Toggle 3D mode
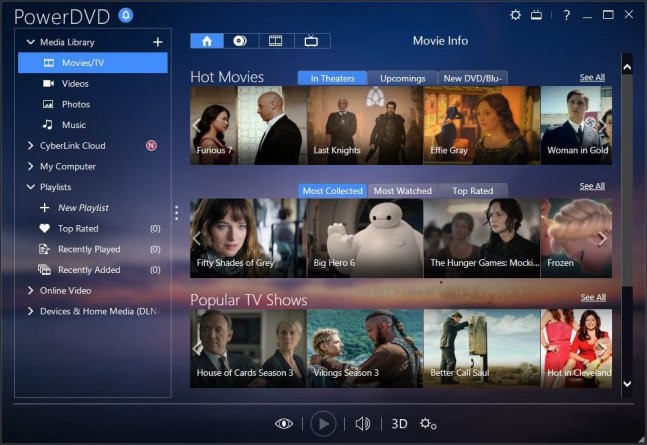Image resolution: width=647 pixels, height=445 pixels. click(x=399, y=424)
